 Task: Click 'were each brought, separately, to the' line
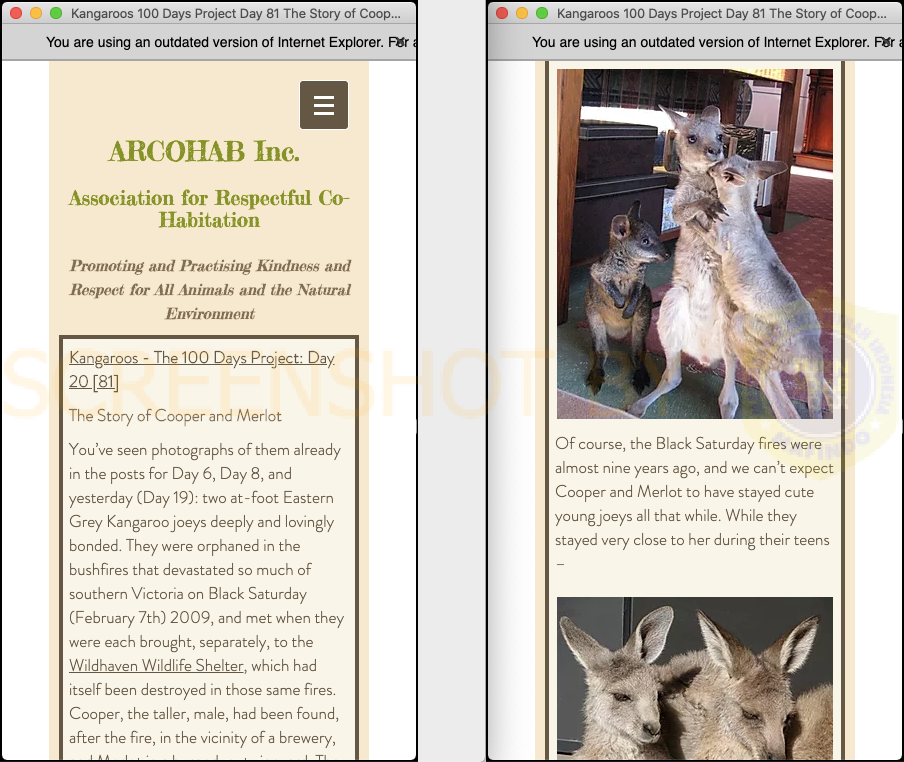[x=191, y=642]
